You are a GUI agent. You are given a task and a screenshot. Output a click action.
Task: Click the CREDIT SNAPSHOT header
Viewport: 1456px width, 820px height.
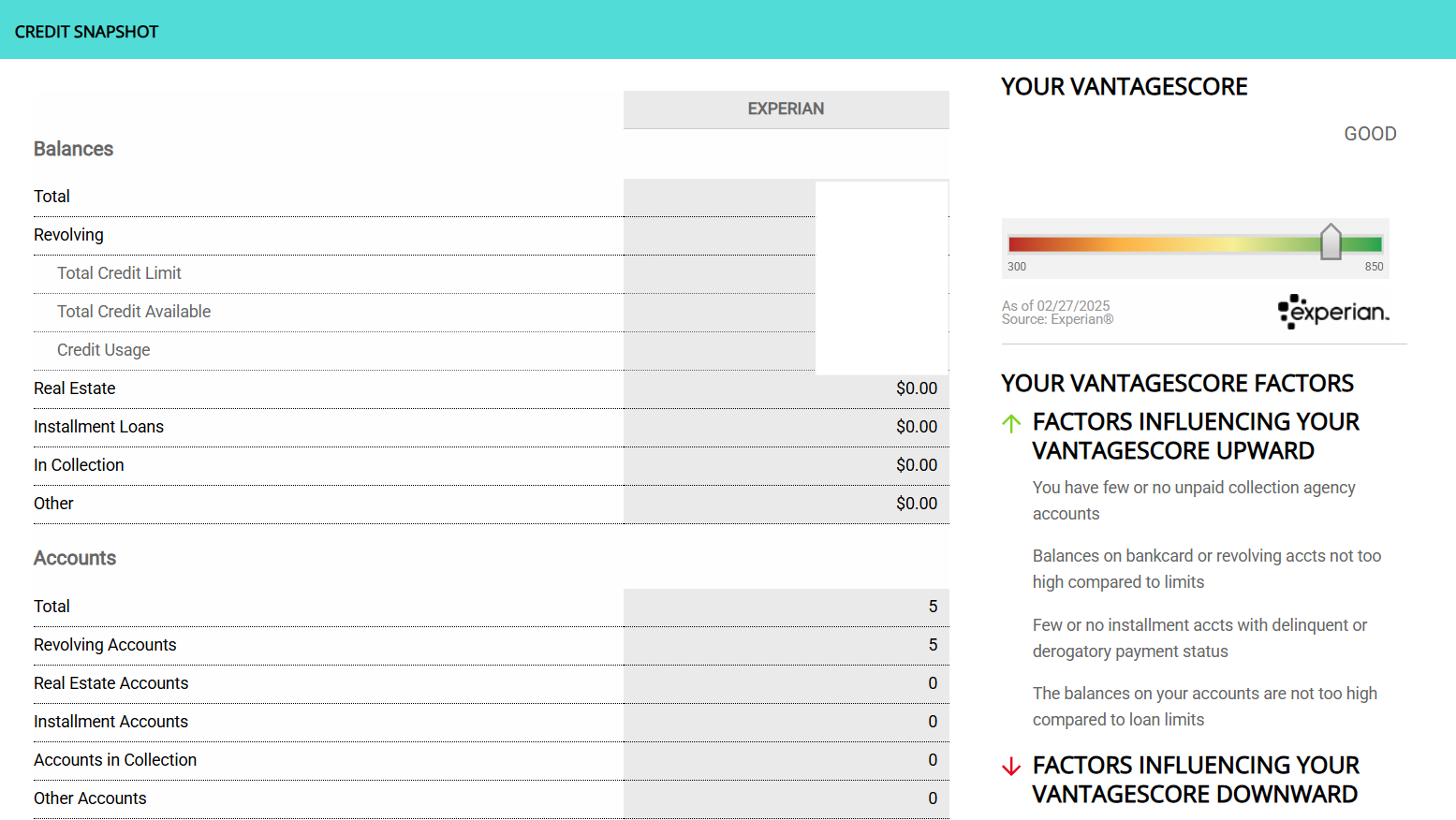pyautogui.click(x=86, y=32)
